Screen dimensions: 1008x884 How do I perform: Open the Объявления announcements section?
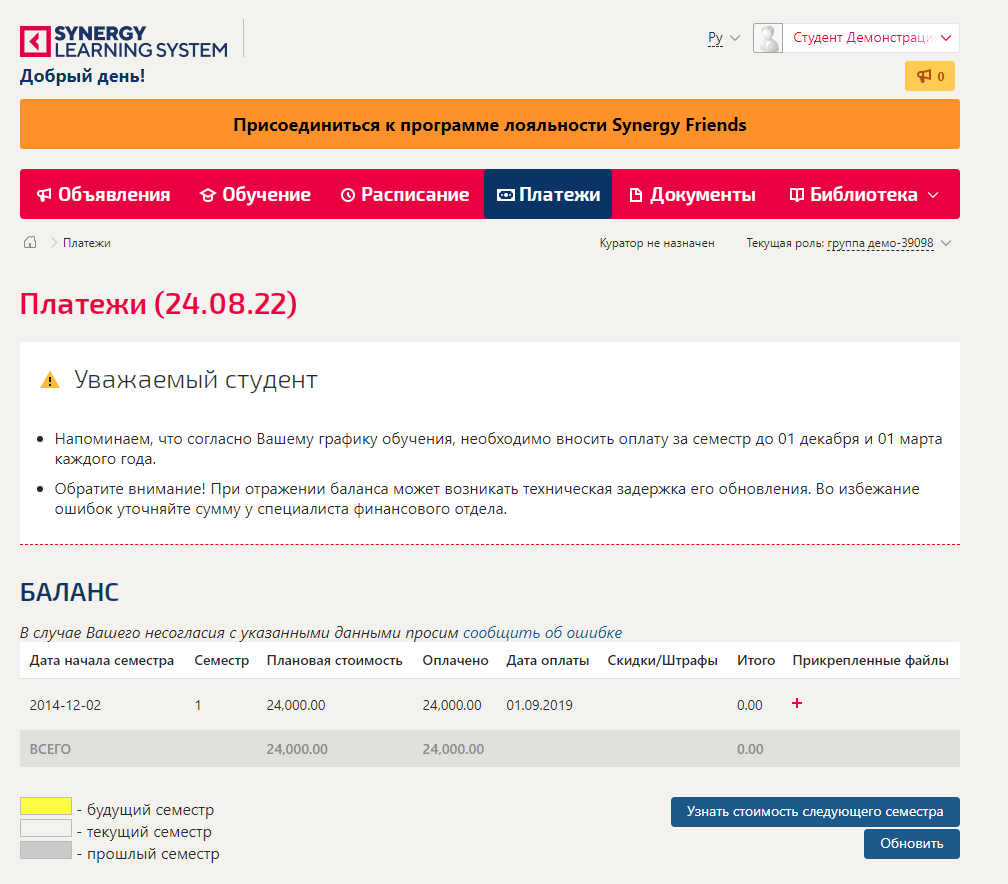pos(103,195)
